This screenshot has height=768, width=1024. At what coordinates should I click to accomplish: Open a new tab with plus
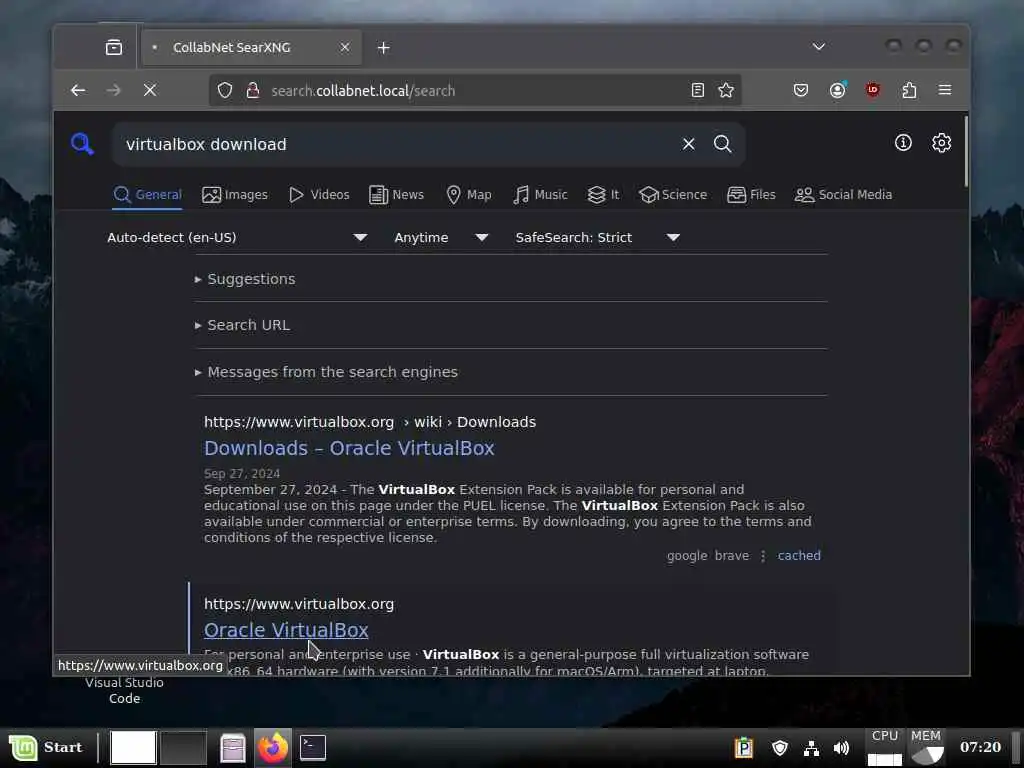[x=383, y=48]
